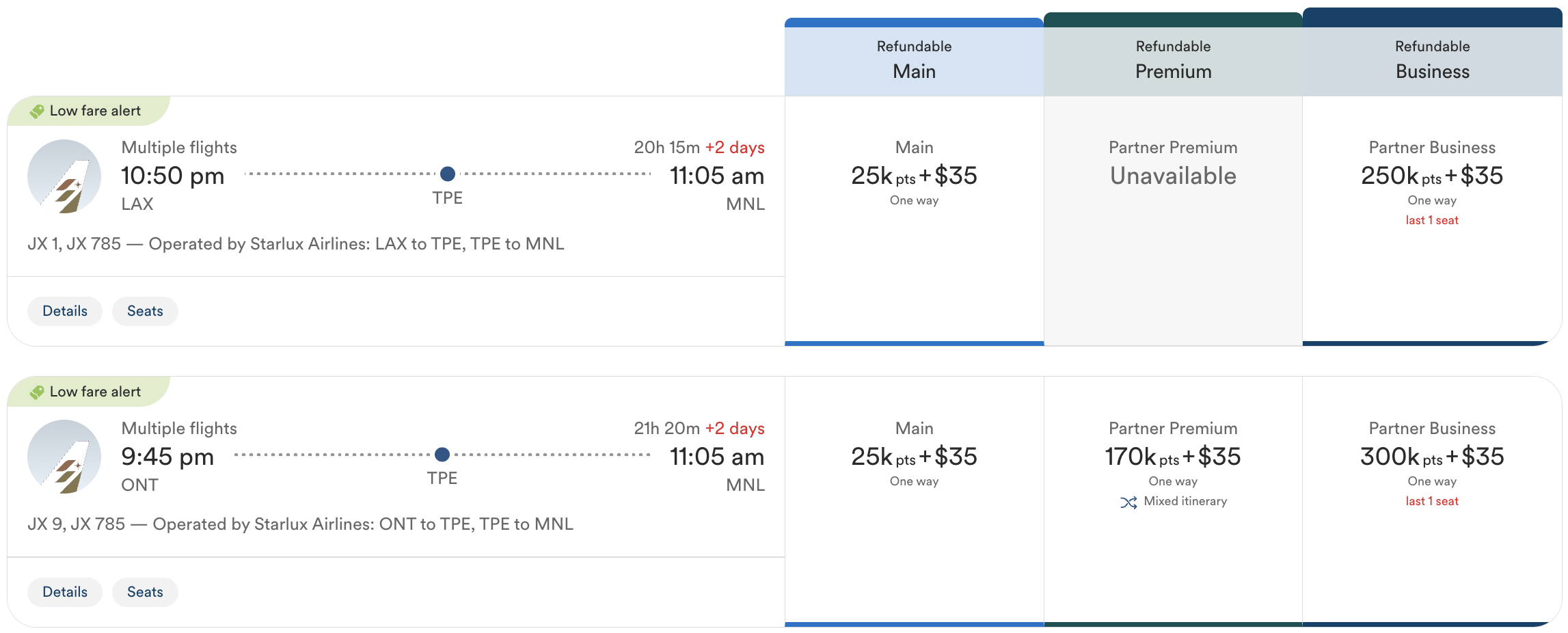The width and height of the screenshot is (1568, 633).
Task: Expand Details for the LAX to MNL flight
Action: (x=64, y=311)
